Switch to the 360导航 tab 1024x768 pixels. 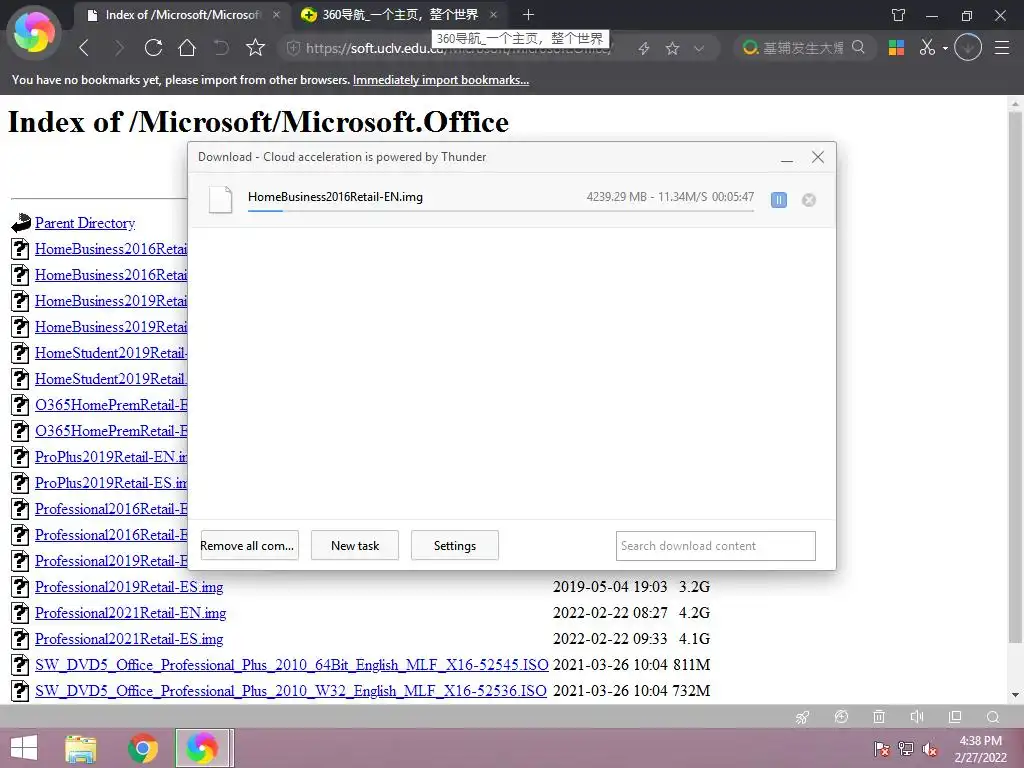400,14
